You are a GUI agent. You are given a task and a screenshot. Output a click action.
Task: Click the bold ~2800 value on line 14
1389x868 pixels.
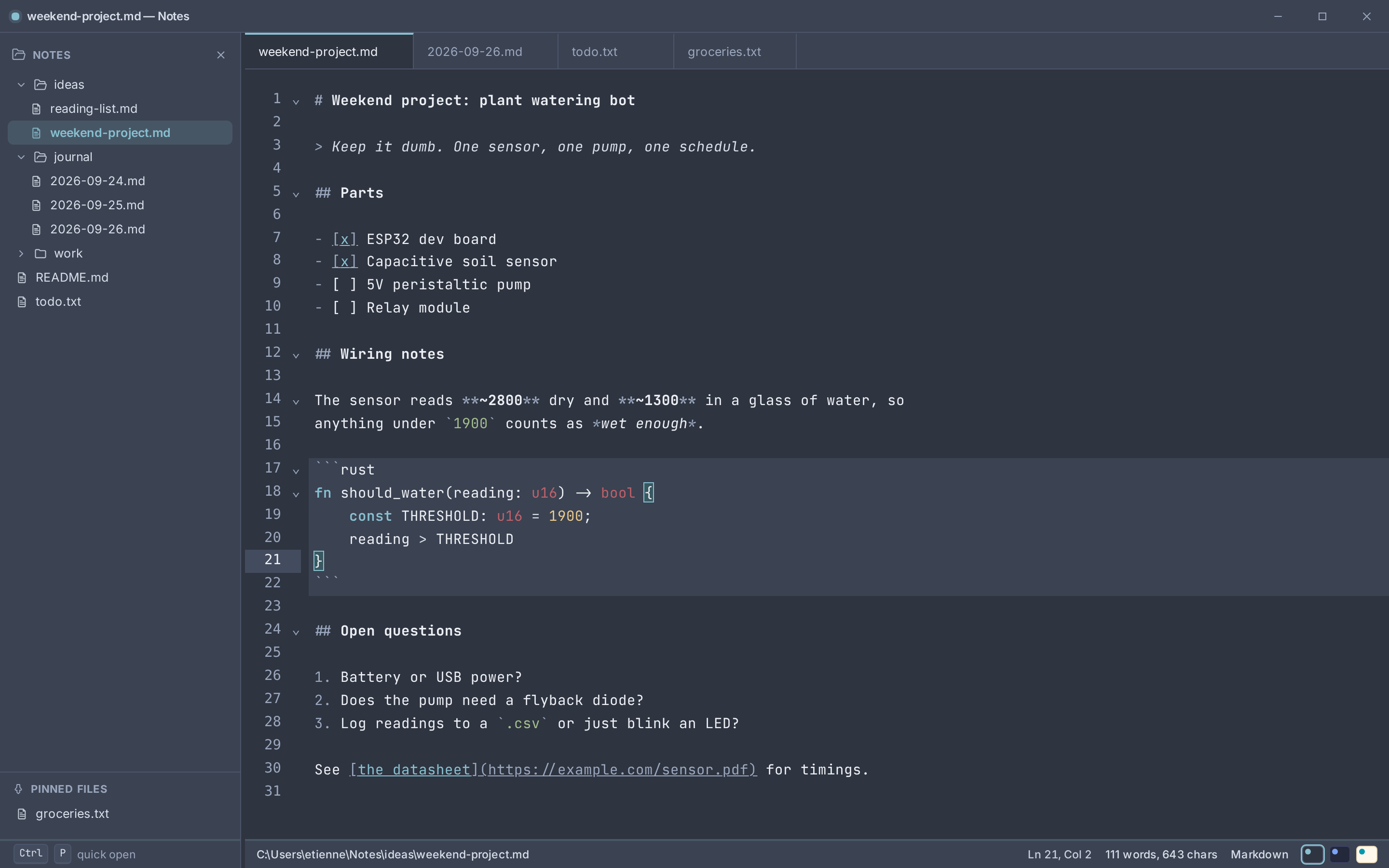501,400
